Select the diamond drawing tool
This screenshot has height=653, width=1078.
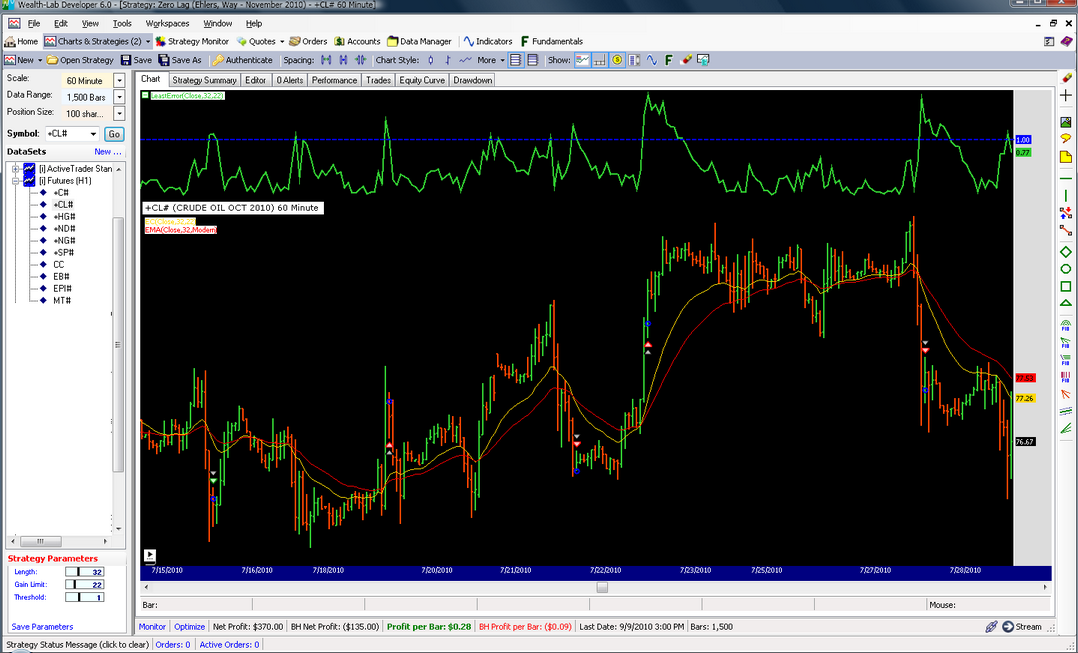tap(1066, 251)
